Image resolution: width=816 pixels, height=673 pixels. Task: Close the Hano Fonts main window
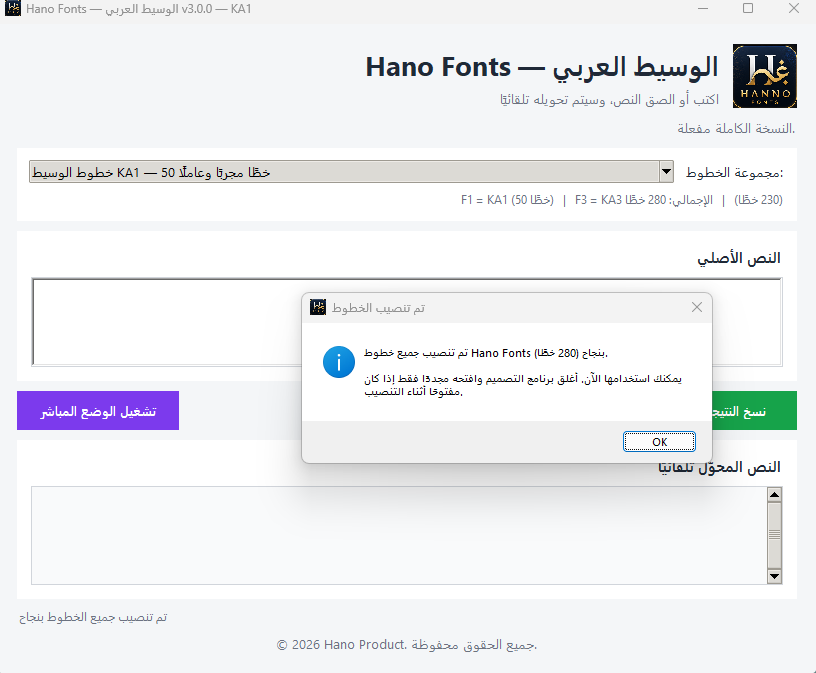794,8
